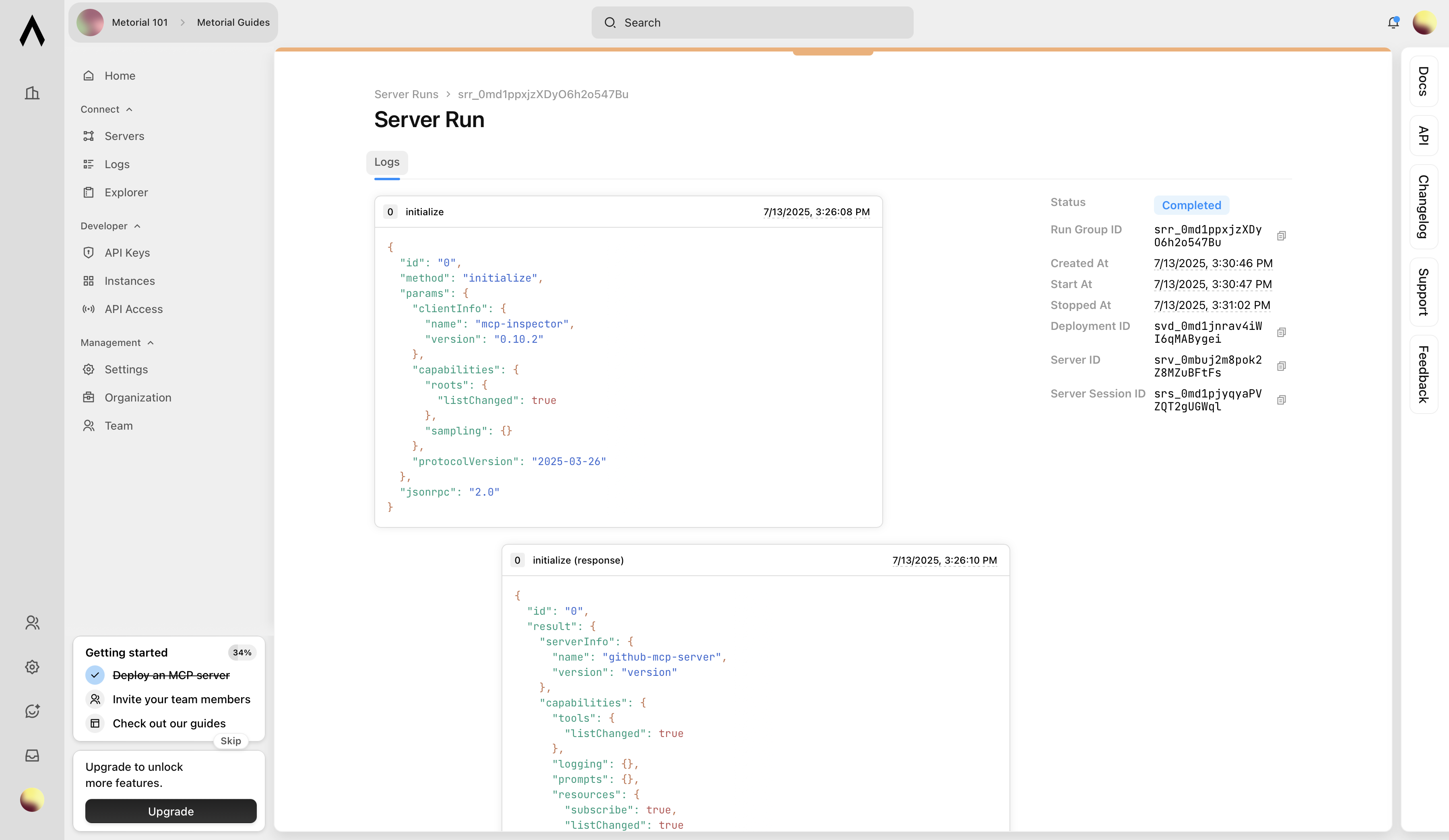Open the Servers menu item
The height and width of the screenshot is (840, 1449).
124,136
